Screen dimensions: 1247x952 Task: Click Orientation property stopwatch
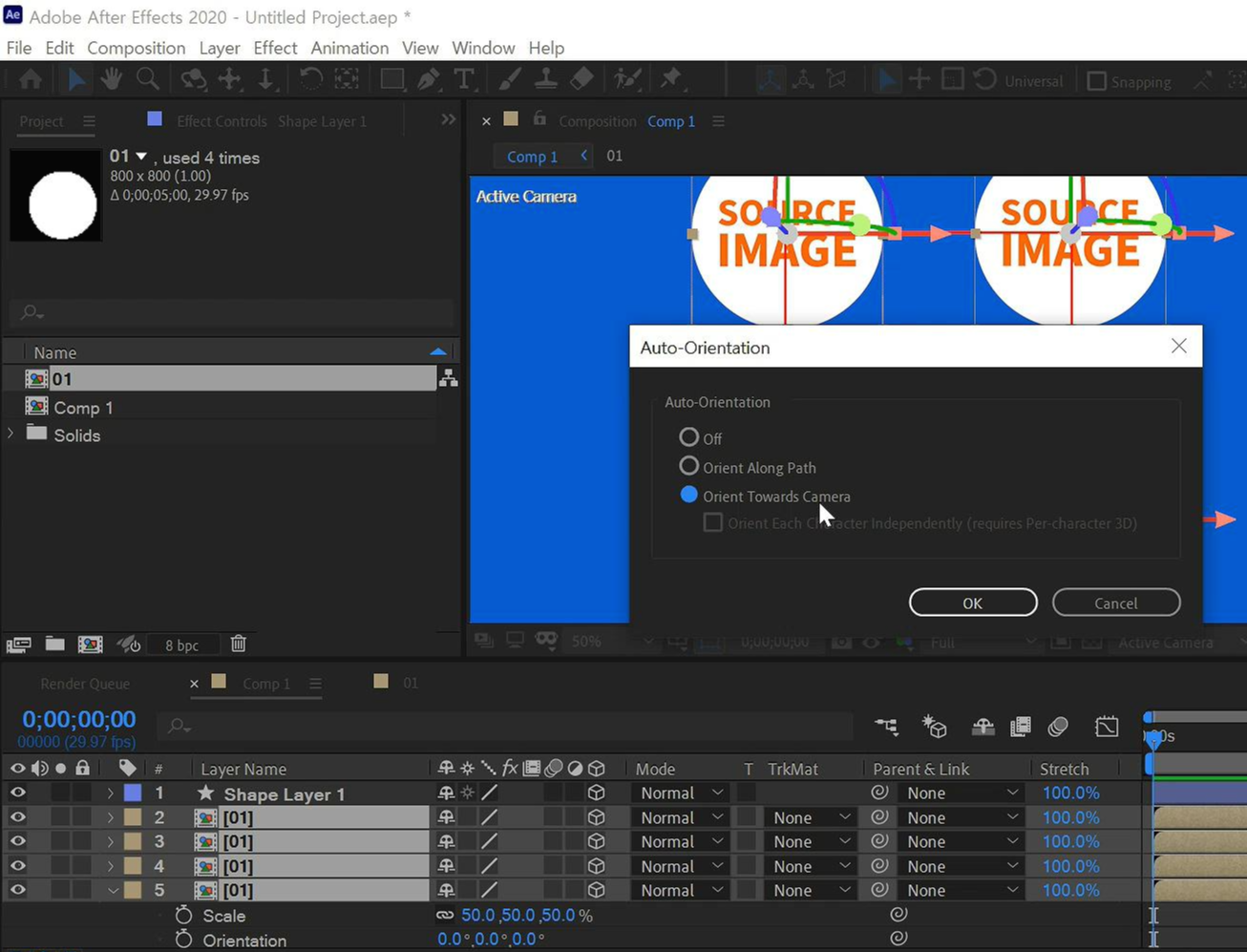pos(183,940)
